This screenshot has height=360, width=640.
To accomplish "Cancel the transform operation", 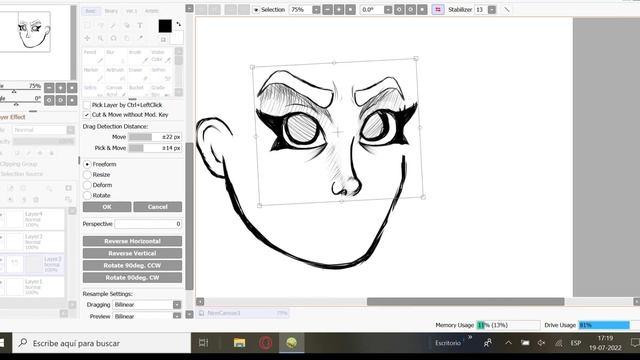I will (x=158, y=207).
